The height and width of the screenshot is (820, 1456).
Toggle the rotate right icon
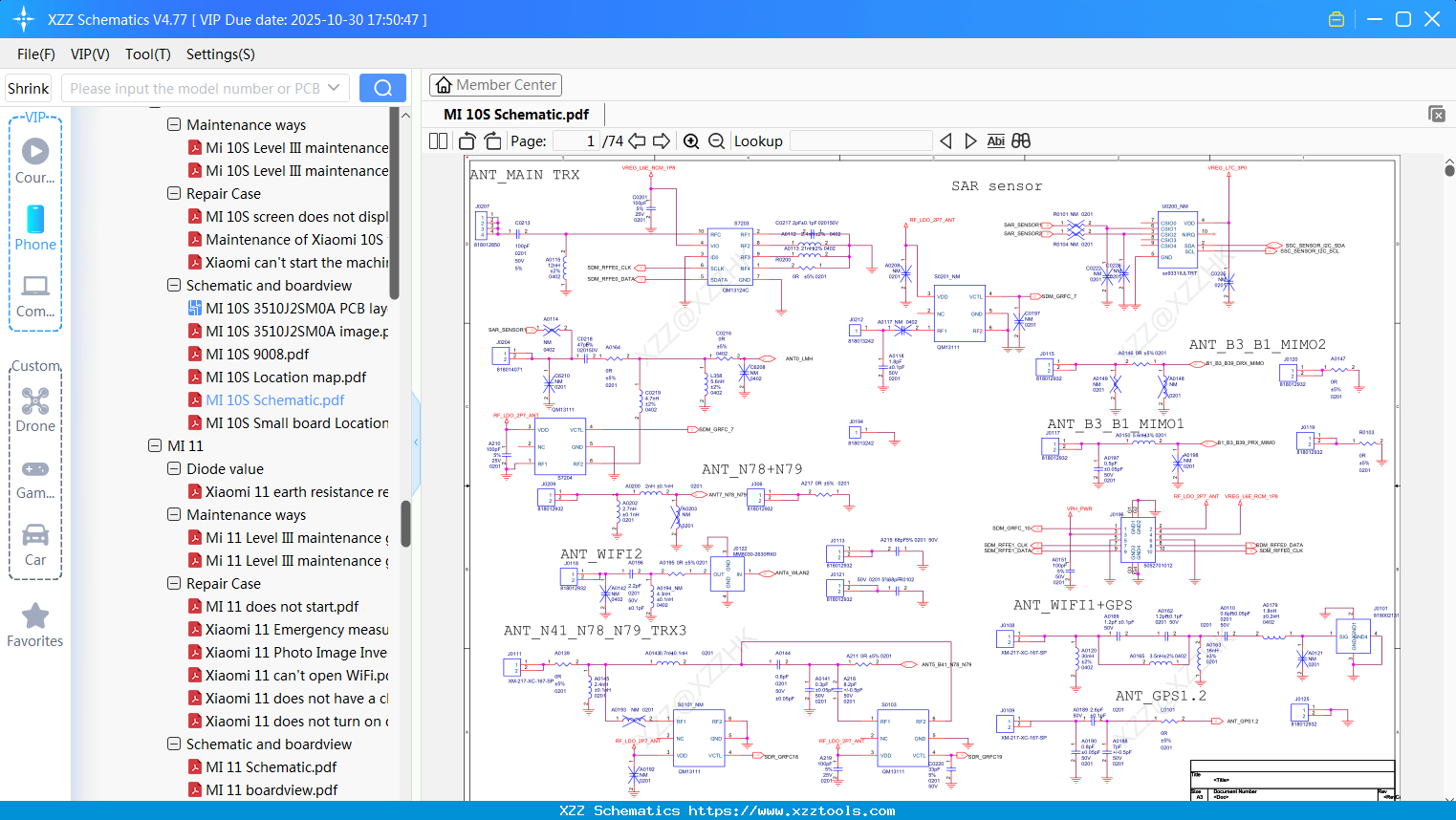click(491, 140)
